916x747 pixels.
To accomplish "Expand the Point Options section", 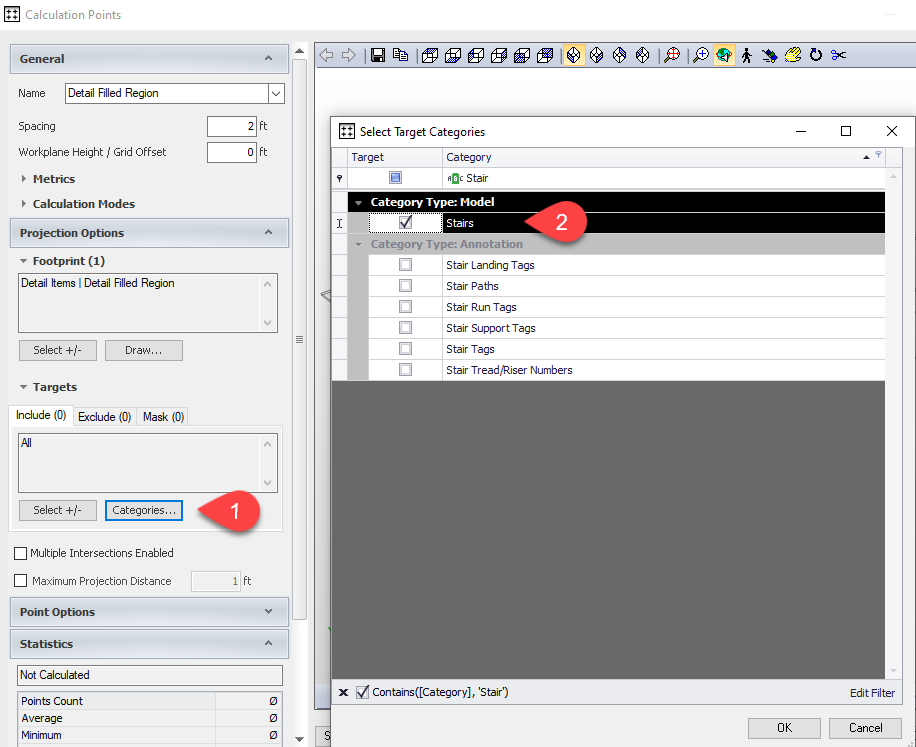I will 268,612.
